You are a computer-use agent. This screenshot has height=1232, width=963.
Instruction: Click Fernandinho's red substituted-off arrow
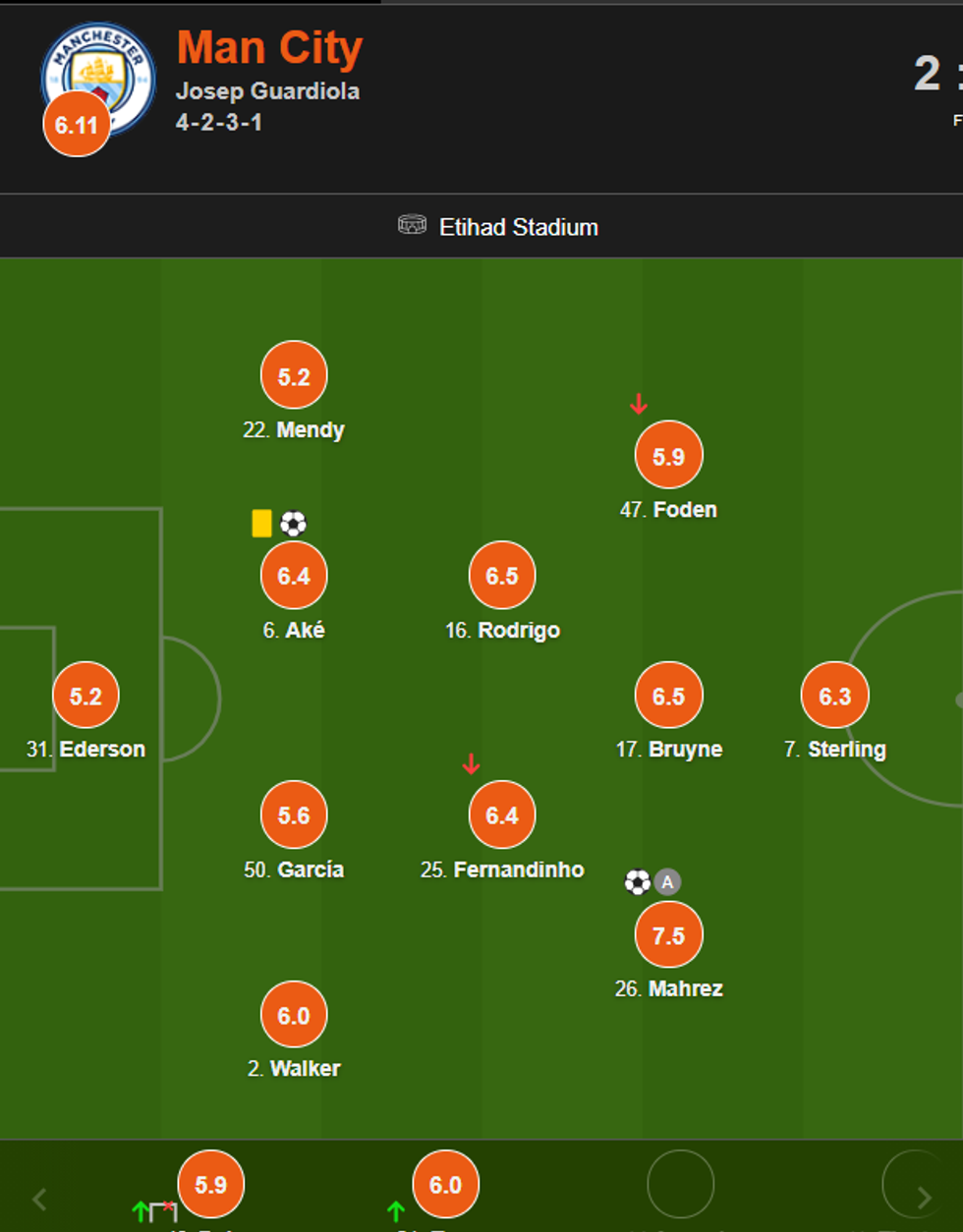click(471, 763)
